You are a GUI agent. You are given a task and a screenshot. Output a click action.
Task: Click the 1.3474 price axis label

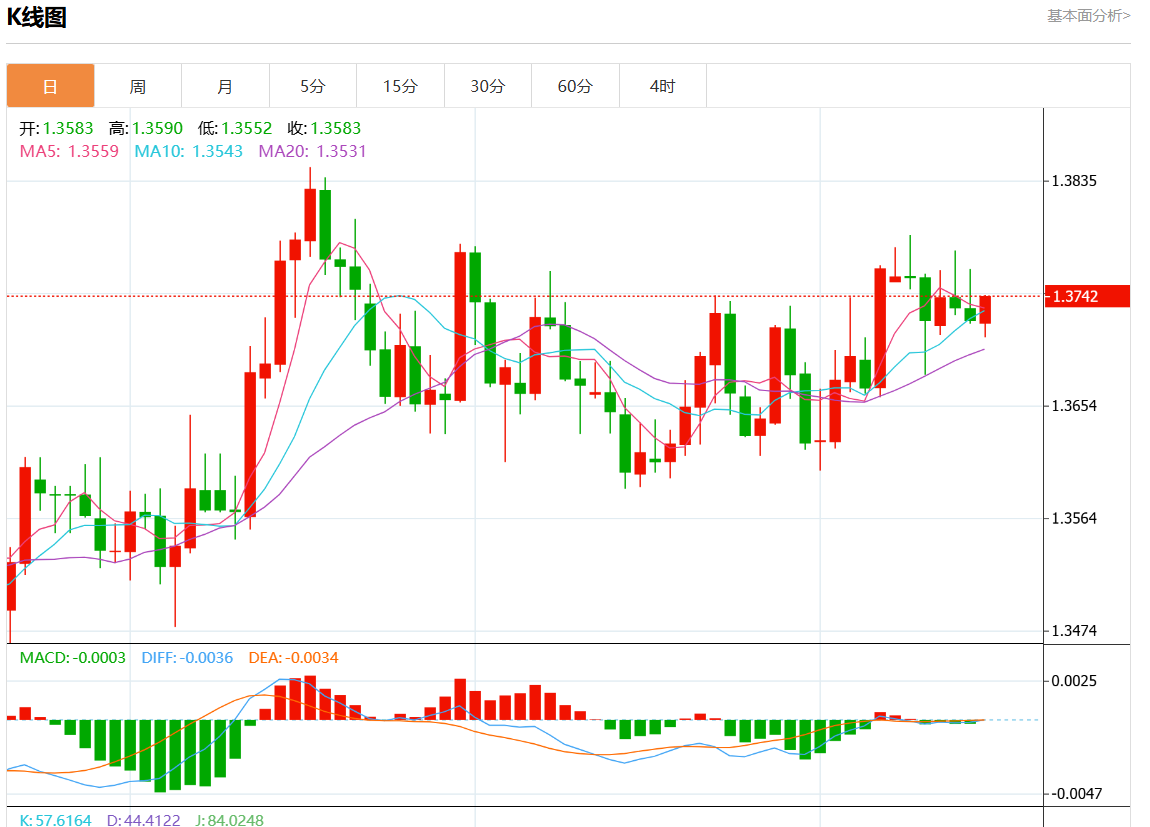[1074, 631]
